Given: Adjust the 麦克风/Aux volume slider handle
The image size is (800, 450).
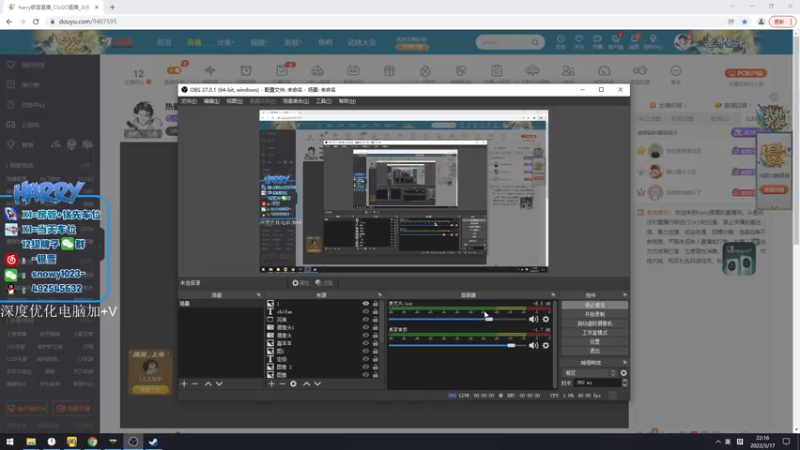Looking at the screenshot, I should pyautogui.click(x=489, y=319).
